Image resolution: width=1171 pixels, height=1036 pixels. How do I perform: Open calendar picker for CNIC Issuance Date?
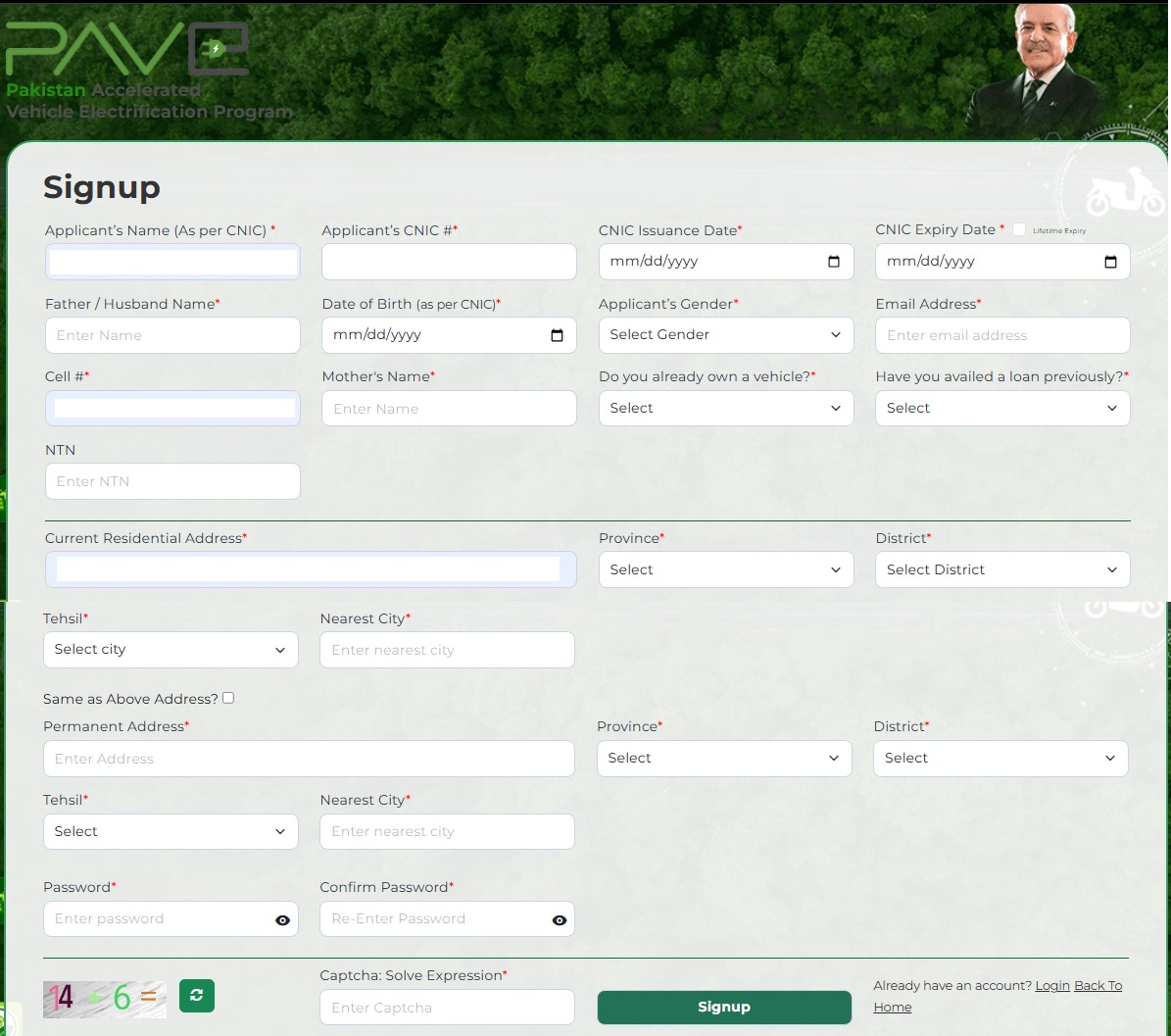pos(834,262)
